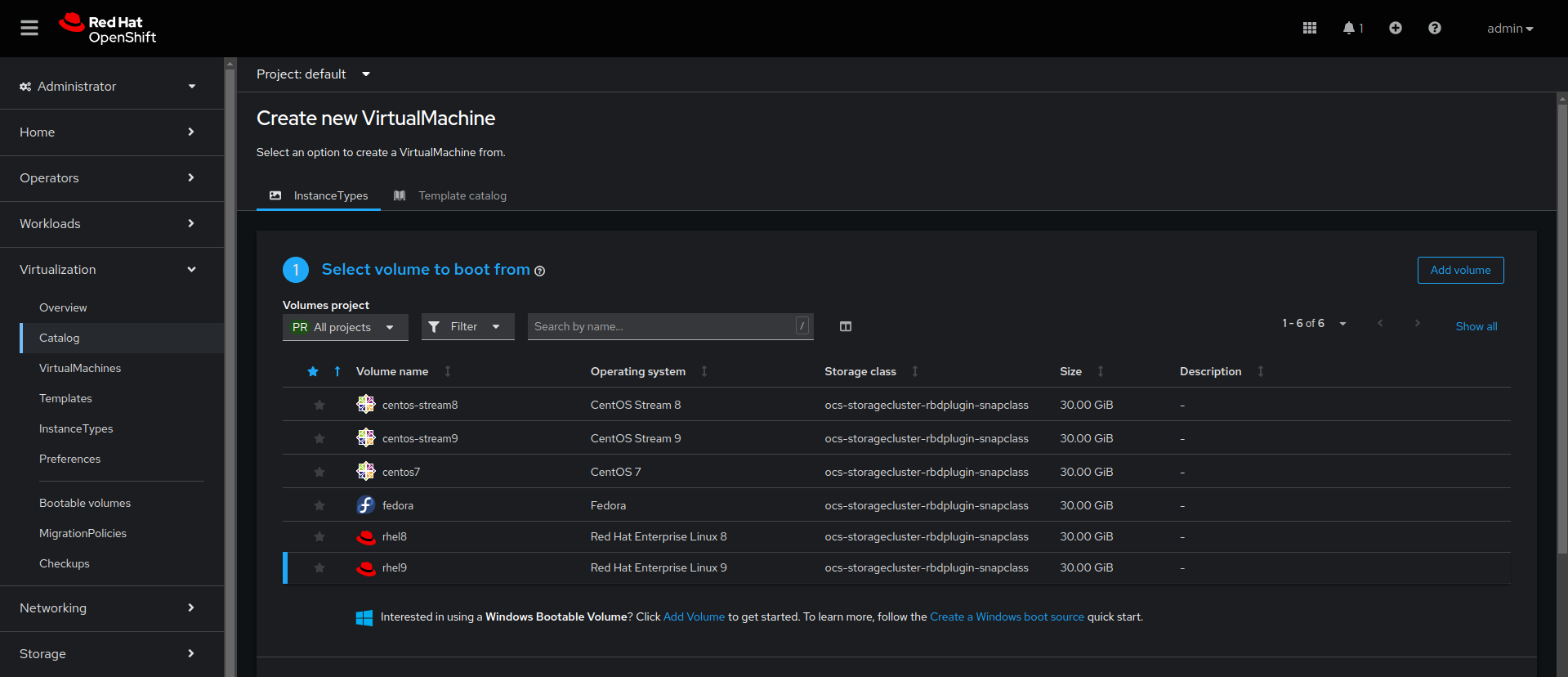The image size is (1568, 677).
Task: Open the Volumes project All projects dropdown
Action: [x=344, y=327]
